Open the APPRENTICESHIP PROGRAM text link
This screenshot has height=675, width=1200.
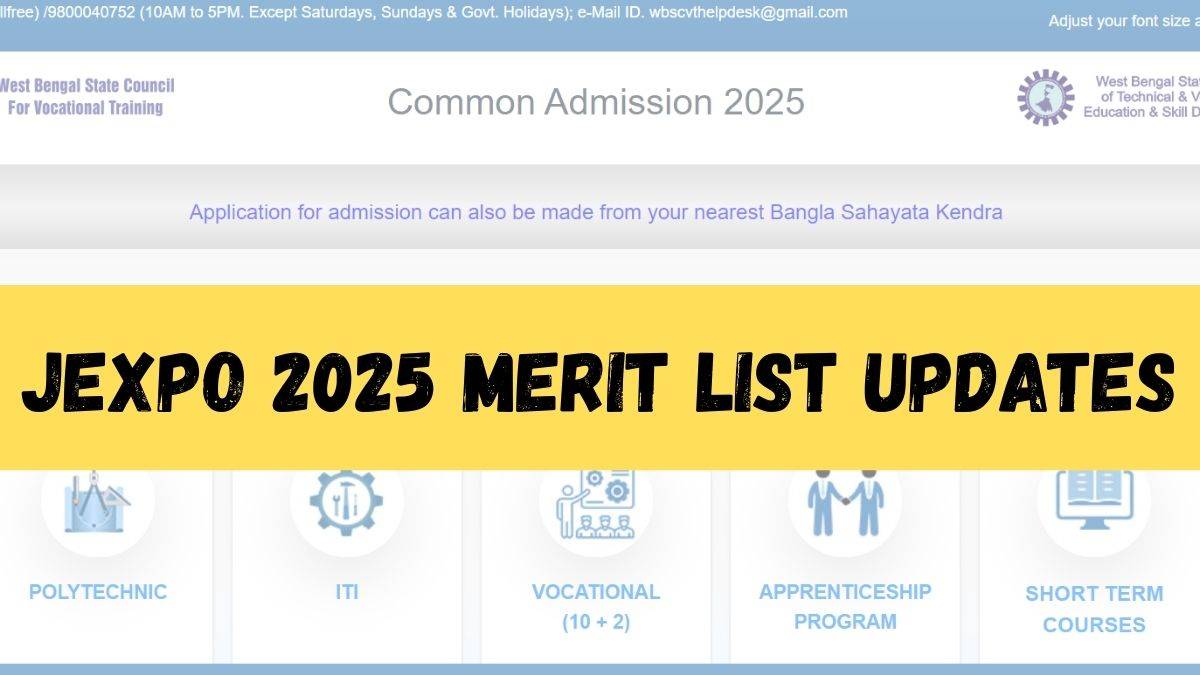point(844,606)
